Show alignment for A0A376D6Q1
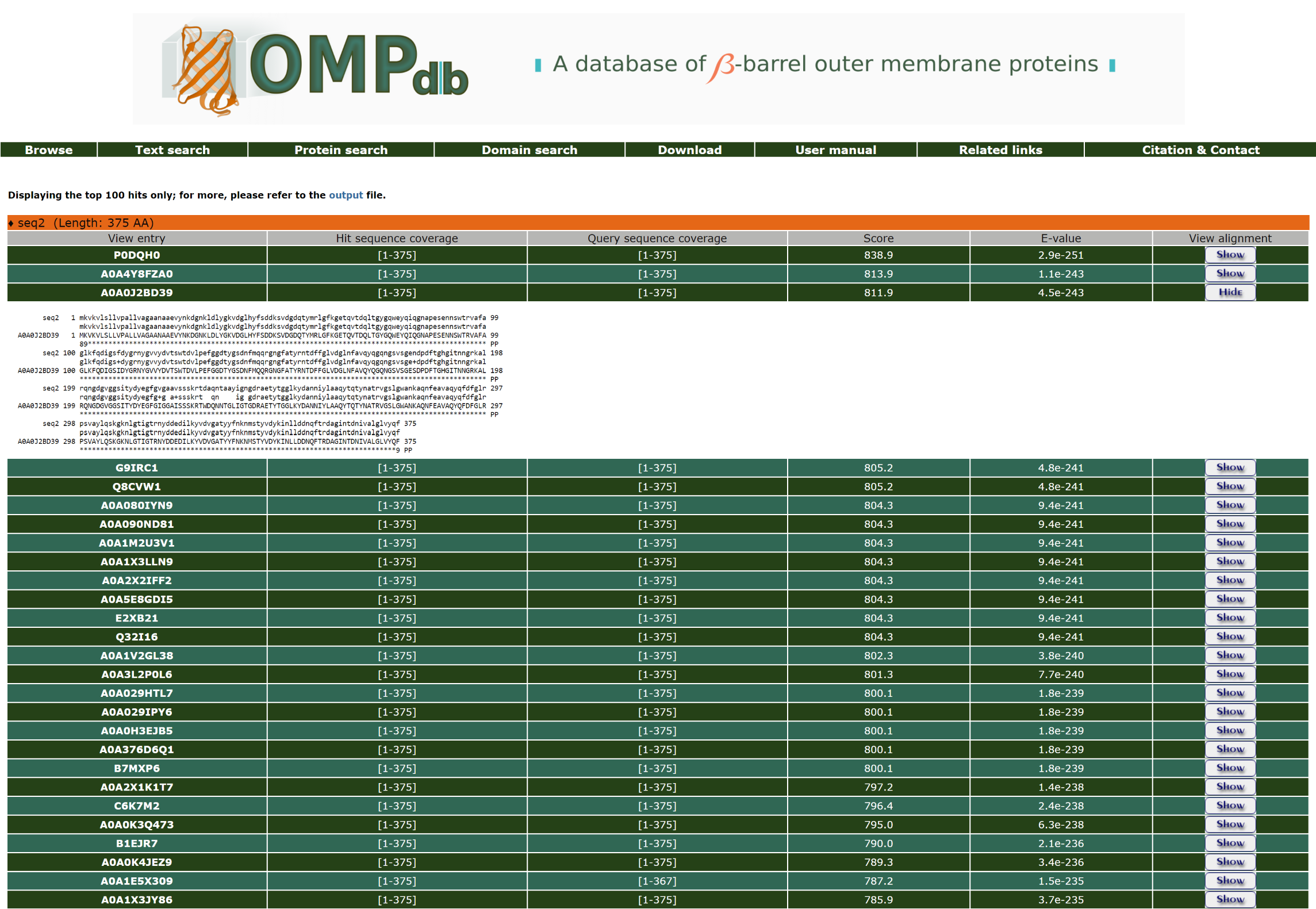Image resolution: width=1316 pixels, height=909 pixels. [1230, 749]
